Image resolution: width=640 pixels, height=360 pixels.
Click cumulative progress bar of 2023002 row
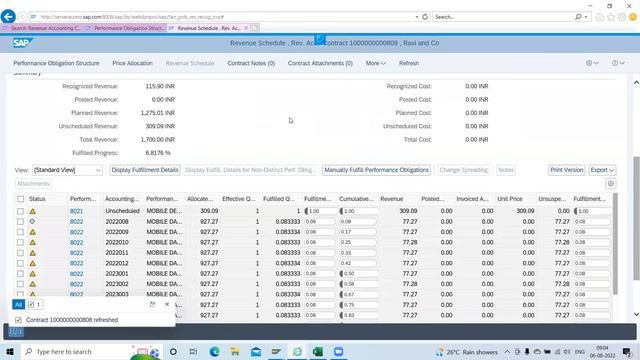point(358,284)
